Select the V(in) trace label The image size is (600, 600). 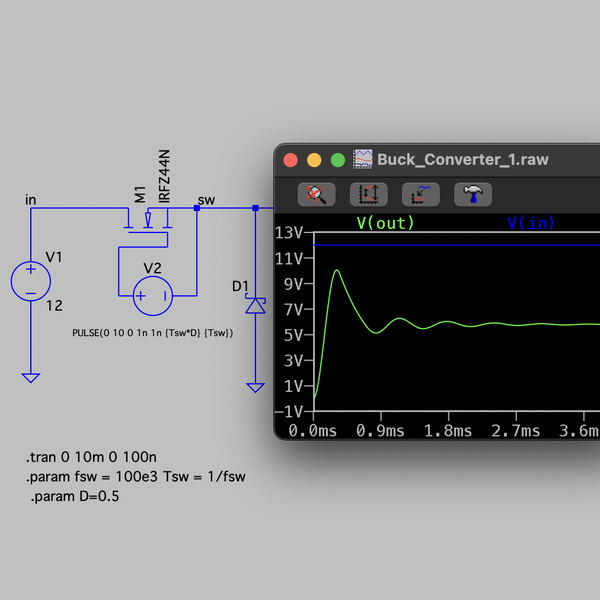click(531, 223)
